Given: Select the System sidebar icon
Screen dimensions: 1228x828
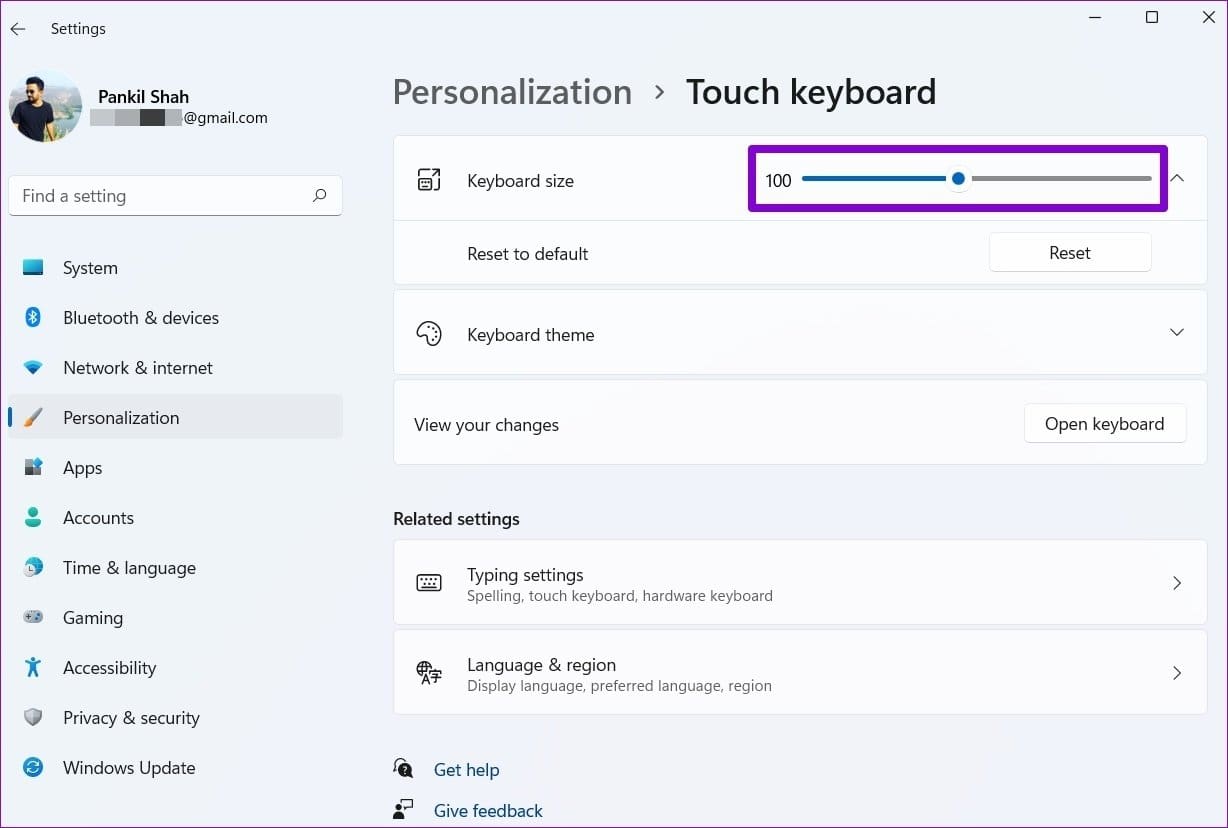Looking at the screenshot, I should coord(33,267).
